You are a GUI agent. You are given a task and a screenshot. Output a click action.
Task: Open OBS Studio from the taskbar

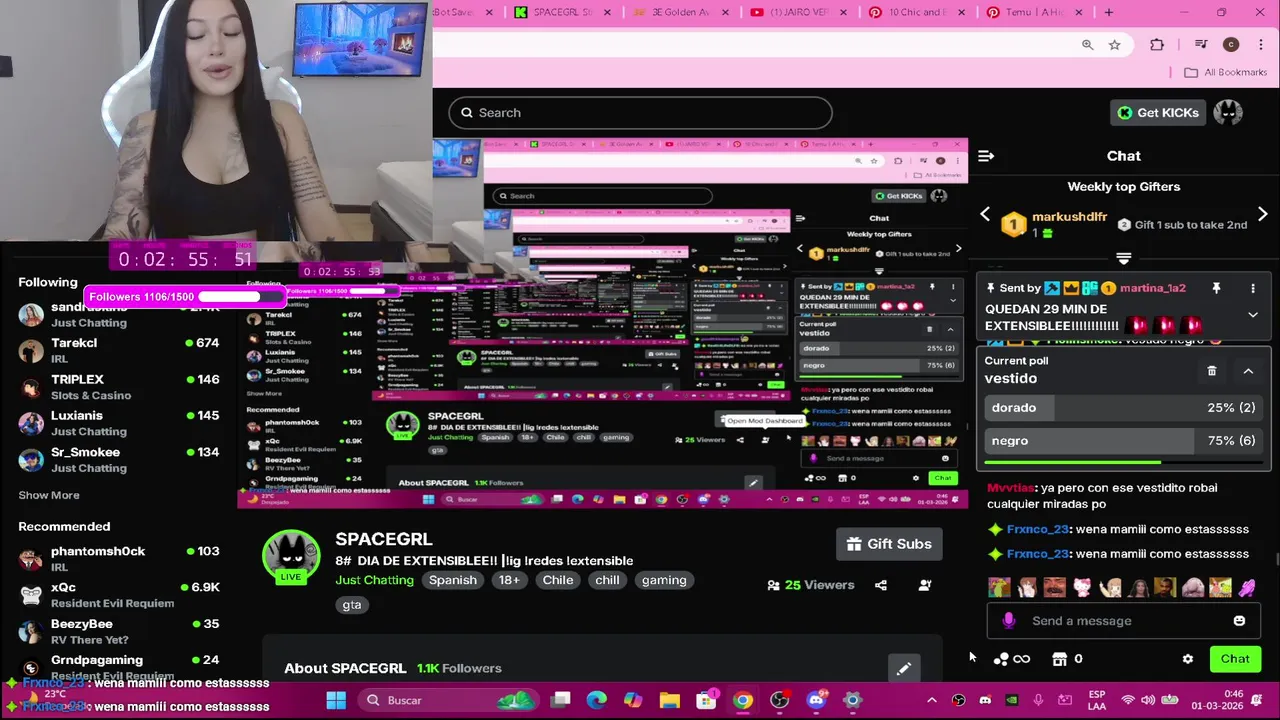(x=780, y=700)
